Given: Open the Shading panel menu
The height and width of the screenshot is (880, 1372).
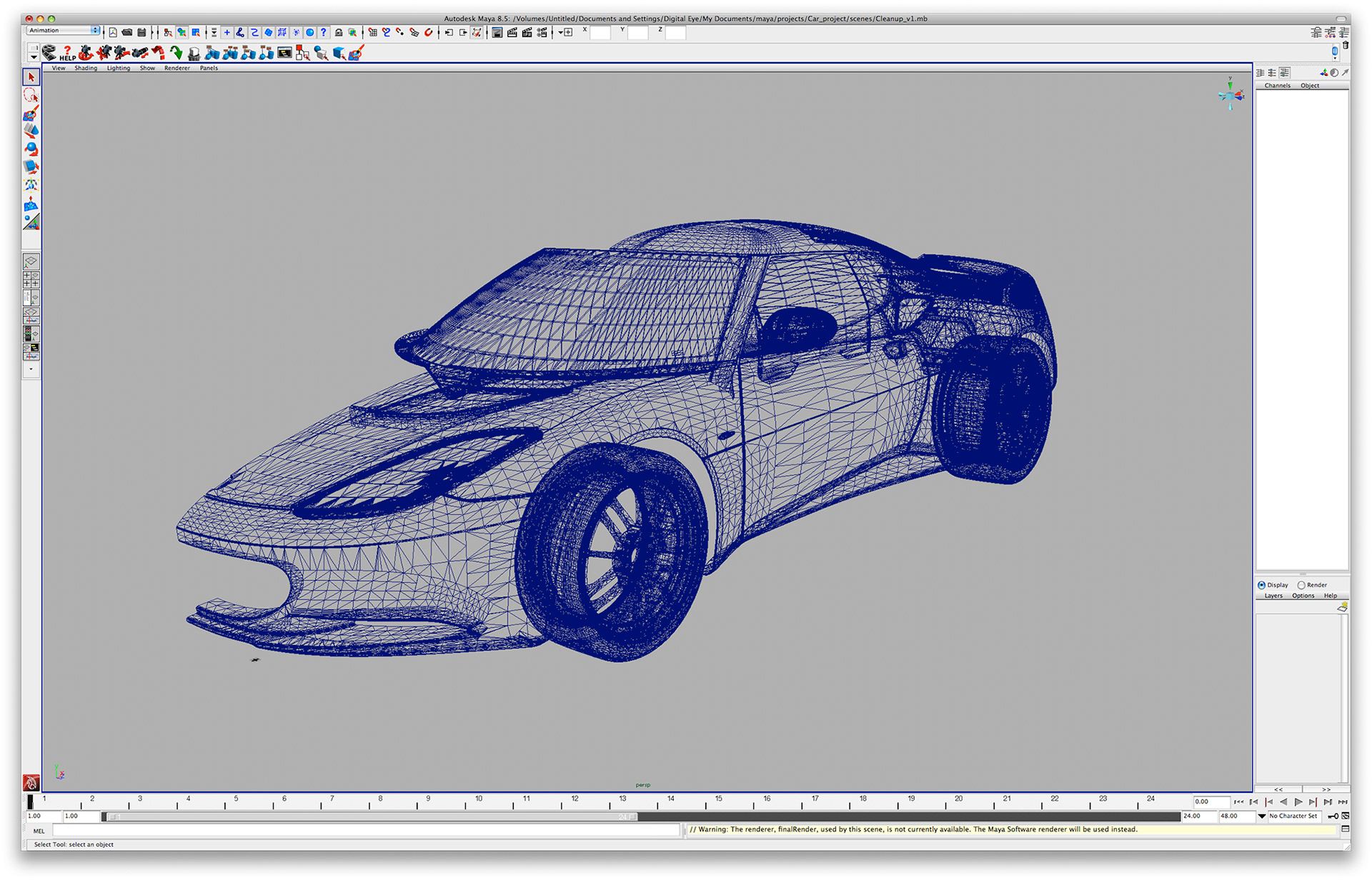Looking at the screenshot, I should pos(86,68).
